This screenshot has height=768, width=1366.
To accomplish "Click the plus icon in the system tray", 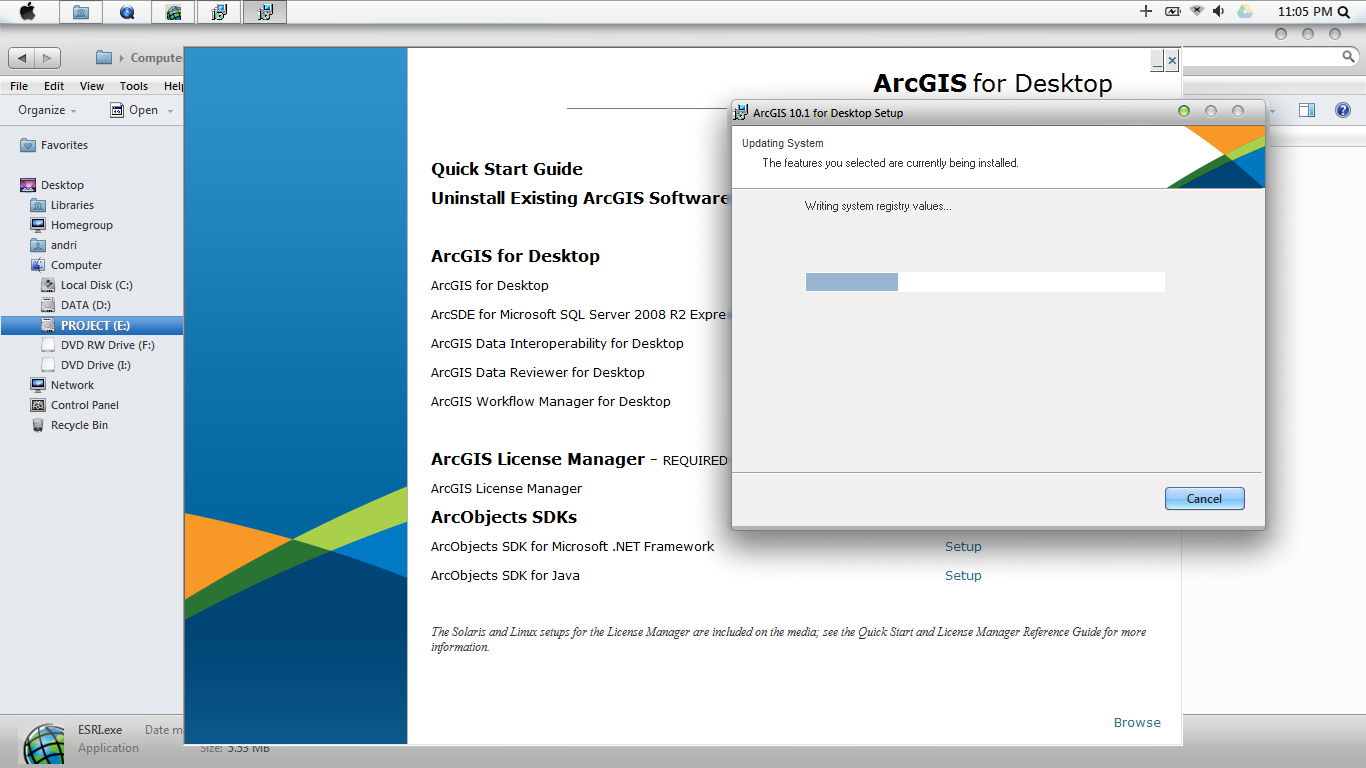I will click(1146, 11).
